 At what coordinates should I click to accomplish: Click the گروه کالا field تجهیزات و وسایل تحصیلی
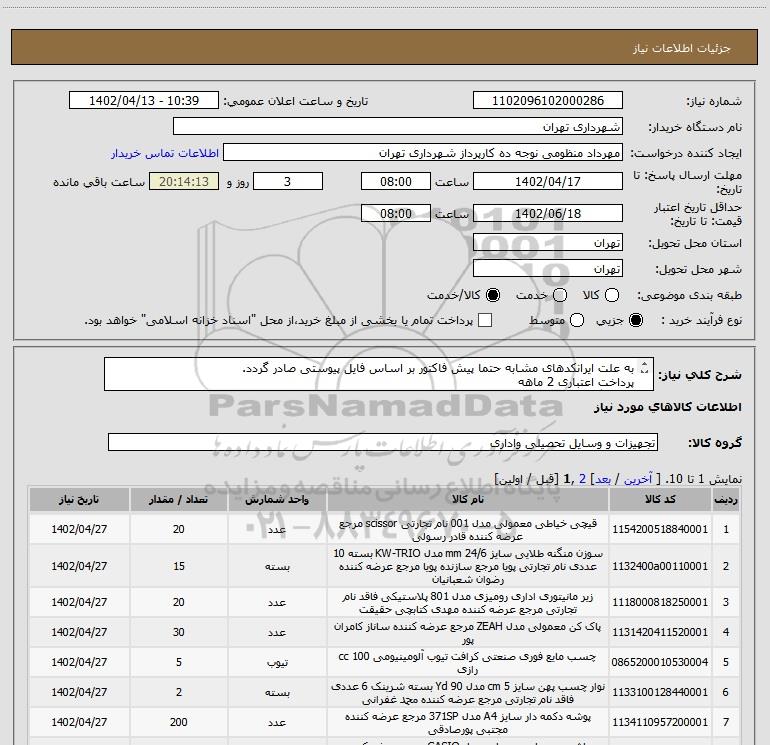click(383, 442)
